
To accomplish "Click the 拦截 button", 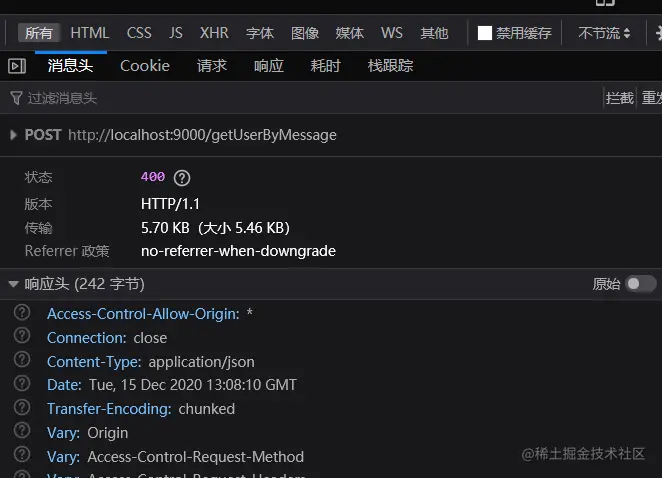I will (619, 98).
